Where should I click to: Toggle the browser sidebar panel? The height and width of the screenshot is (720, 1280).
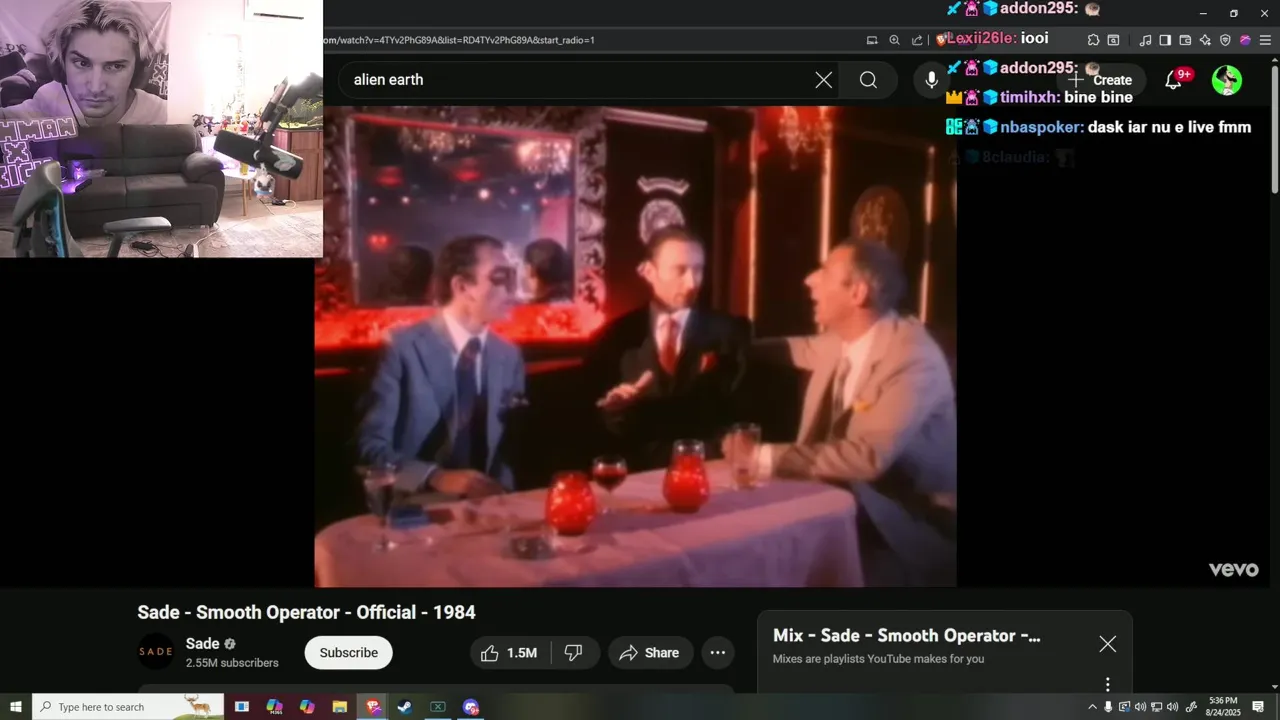coord(1165,40)
